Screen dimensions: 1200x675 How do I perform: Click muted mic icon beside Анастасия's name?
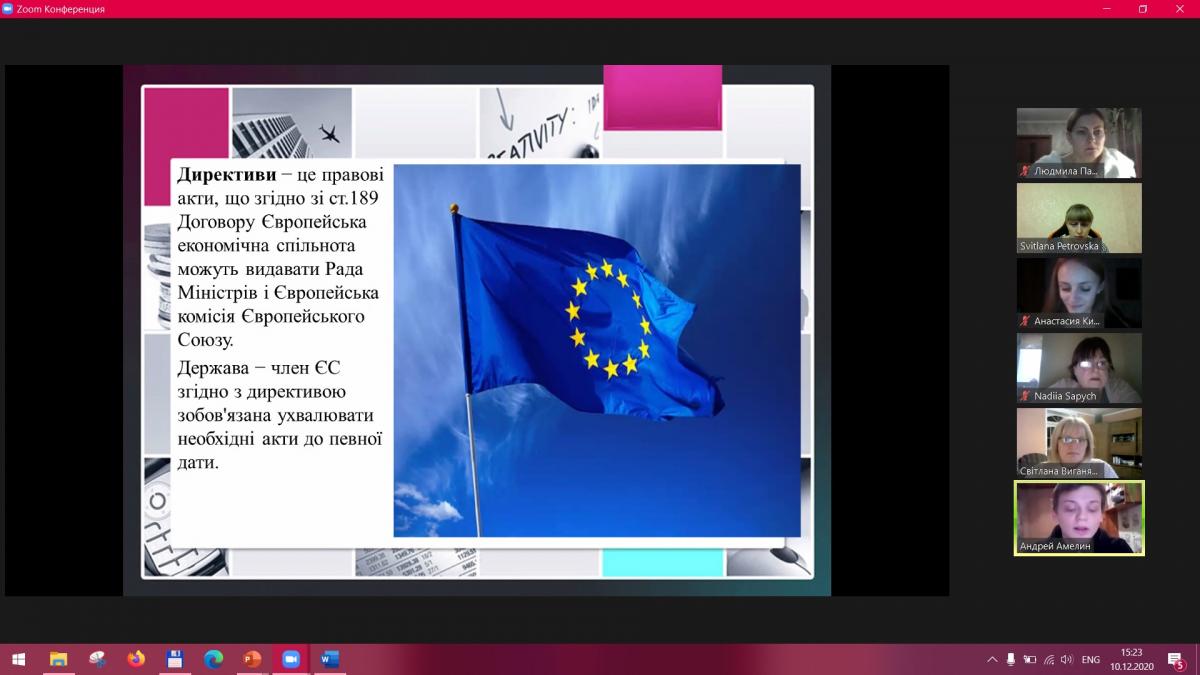[x=1025, y=321]
